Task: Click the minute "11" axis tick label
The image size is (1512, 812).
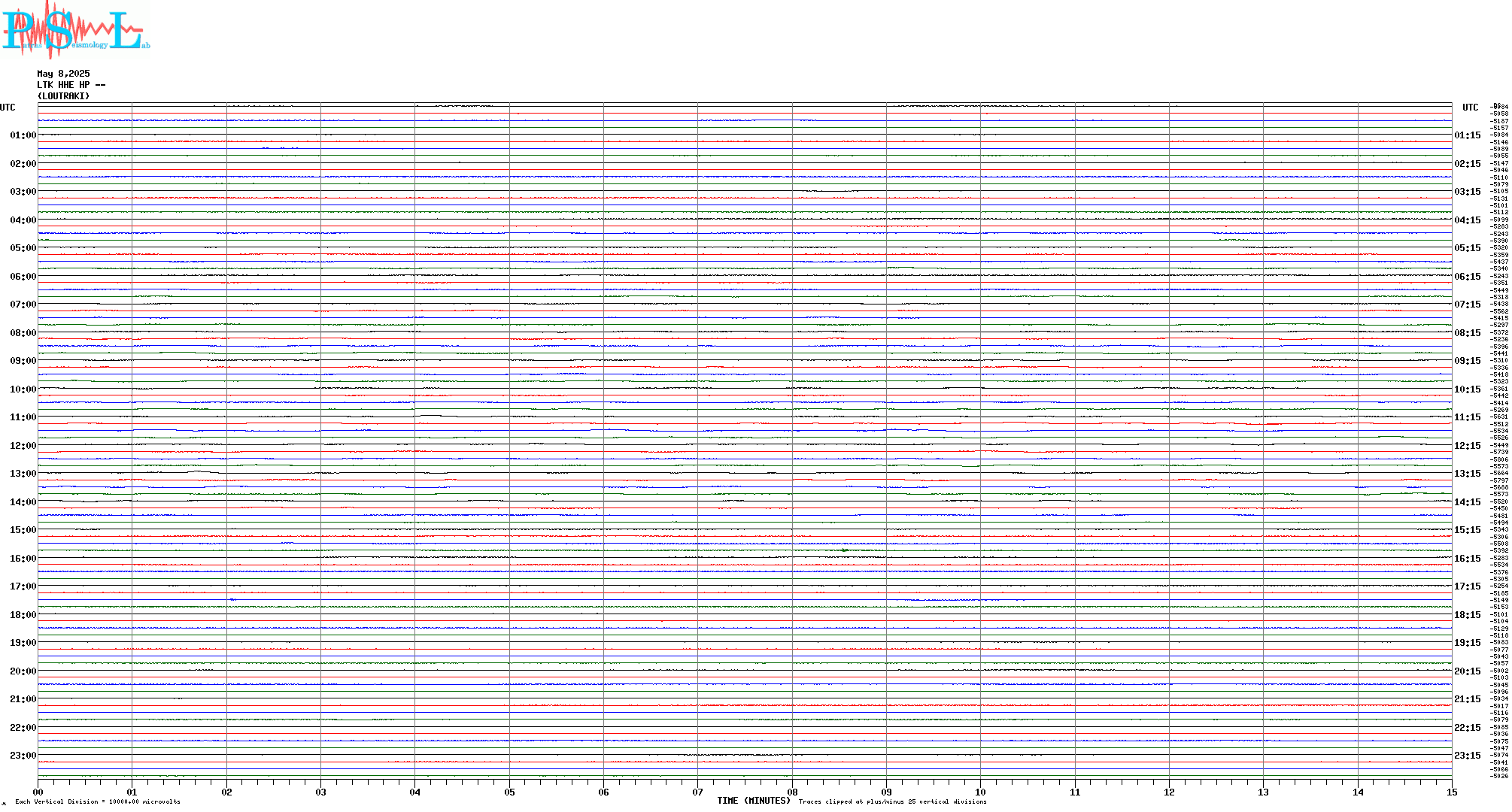Action: 1075,792
